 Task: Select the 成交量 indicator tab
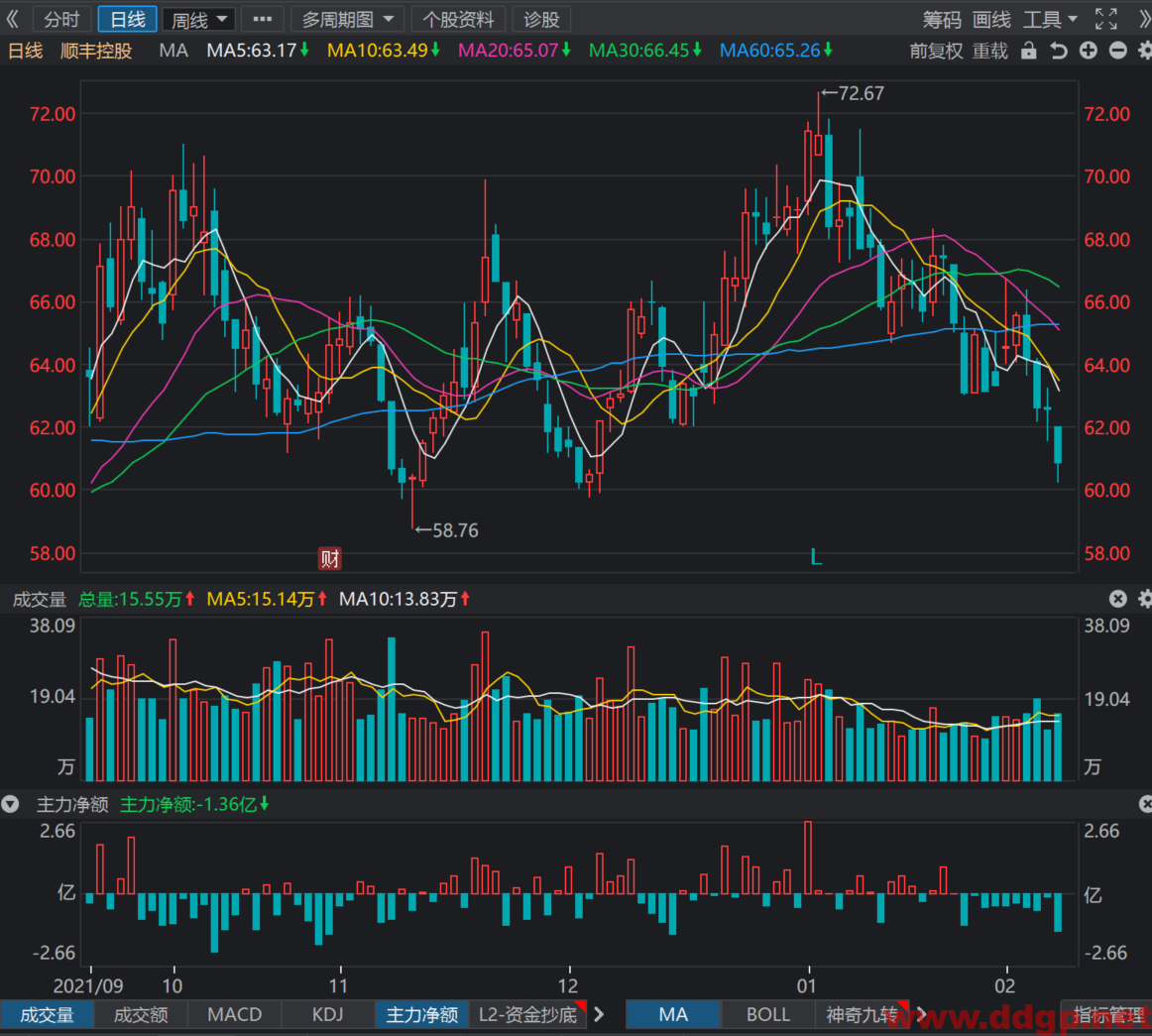pos(47,1015)
